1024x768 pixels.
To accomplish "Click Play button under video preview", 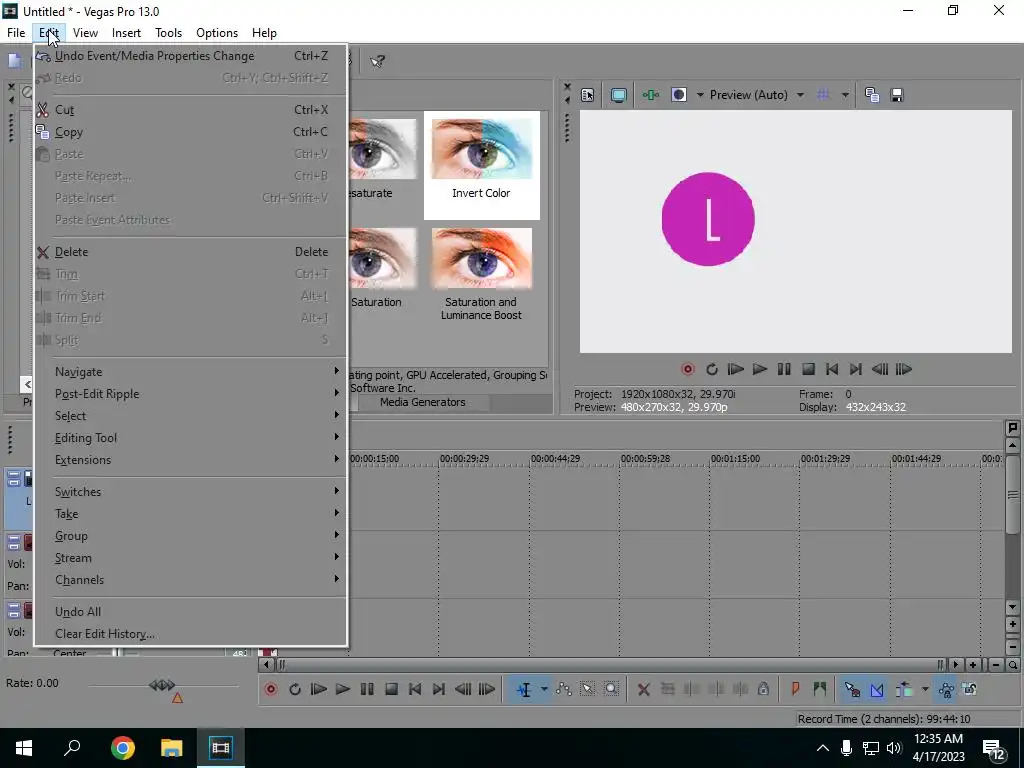I will [760, 369].
